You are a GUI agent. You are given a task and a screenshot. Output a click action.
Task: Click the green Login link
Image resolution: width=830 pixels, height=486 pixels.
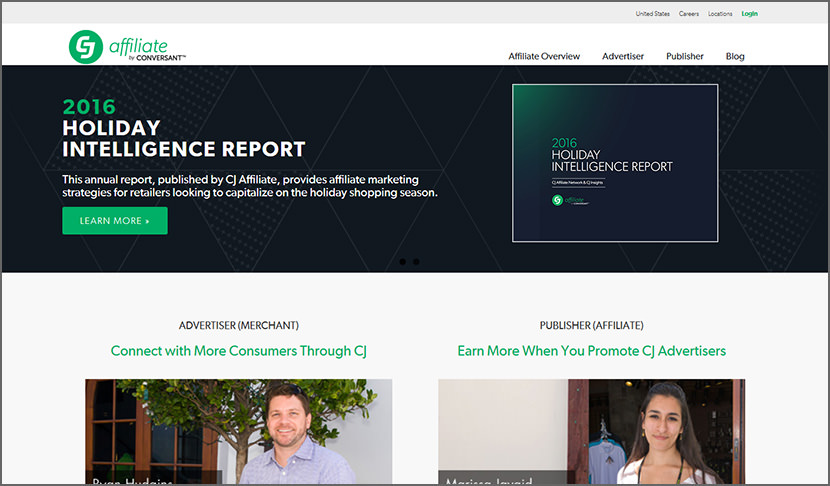(750, 14)
